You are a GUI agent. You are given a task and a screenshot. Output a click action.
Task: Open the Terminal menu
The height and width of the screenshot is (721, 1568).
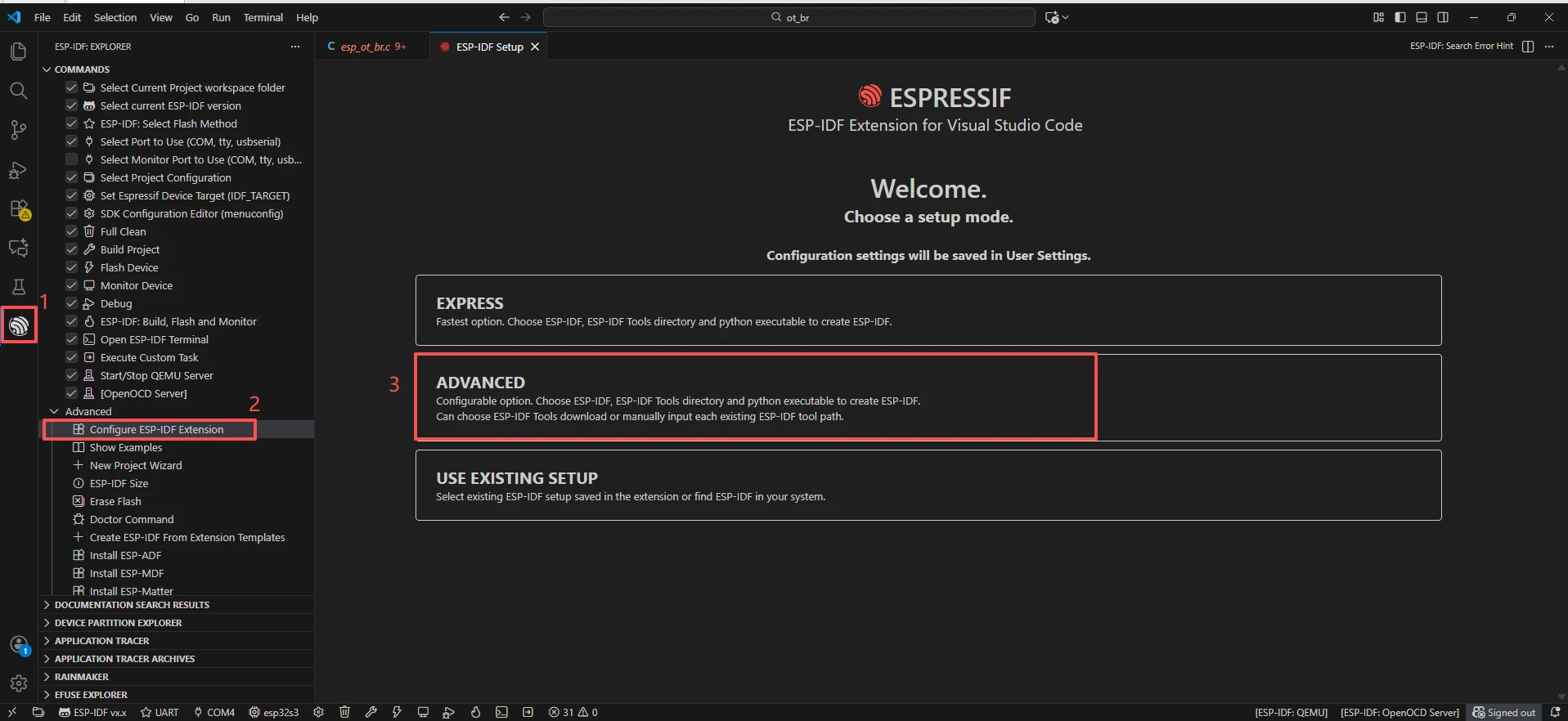click(263, 17)
